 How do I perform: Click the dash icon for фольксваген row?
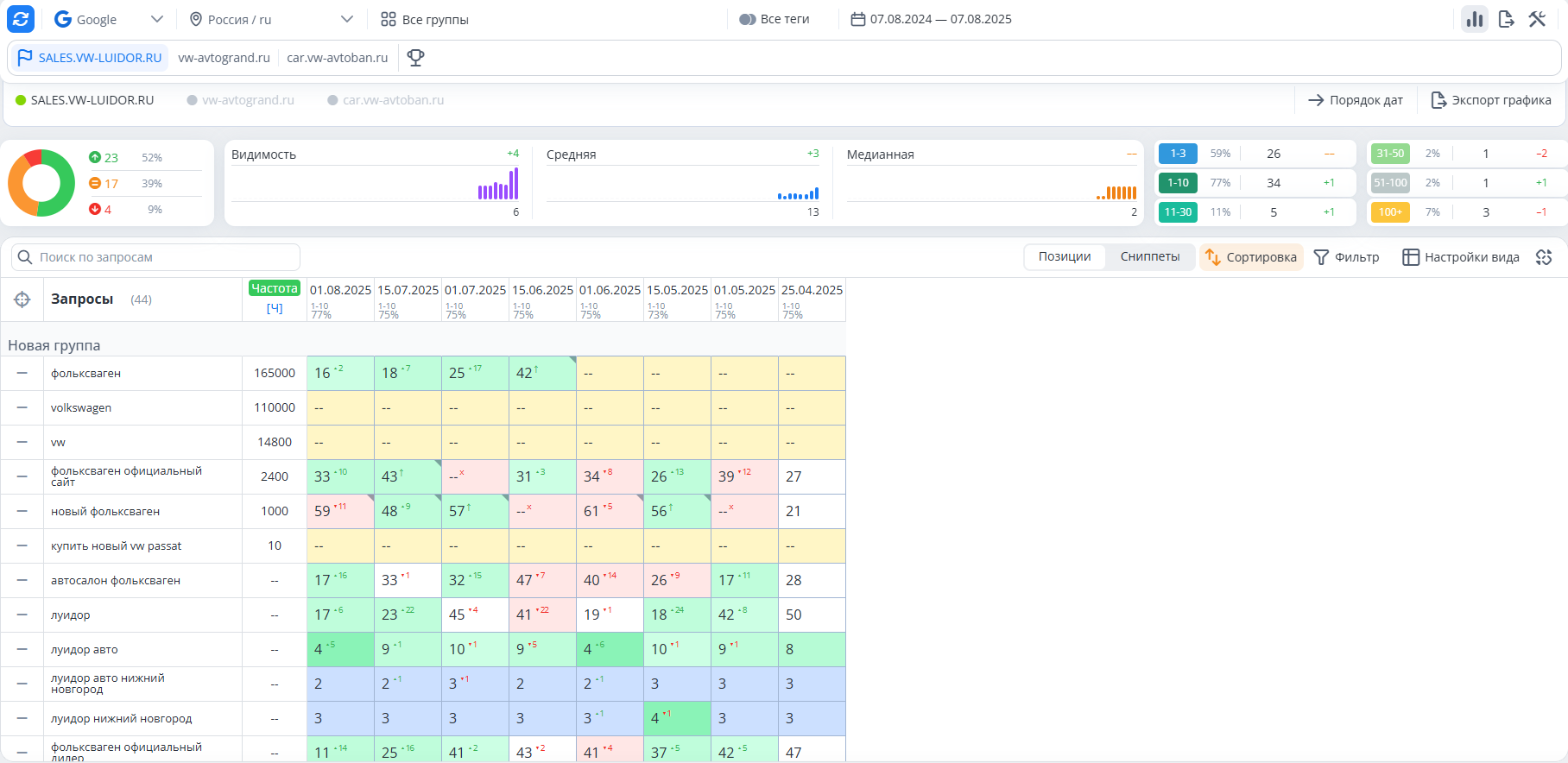[22, 373]
